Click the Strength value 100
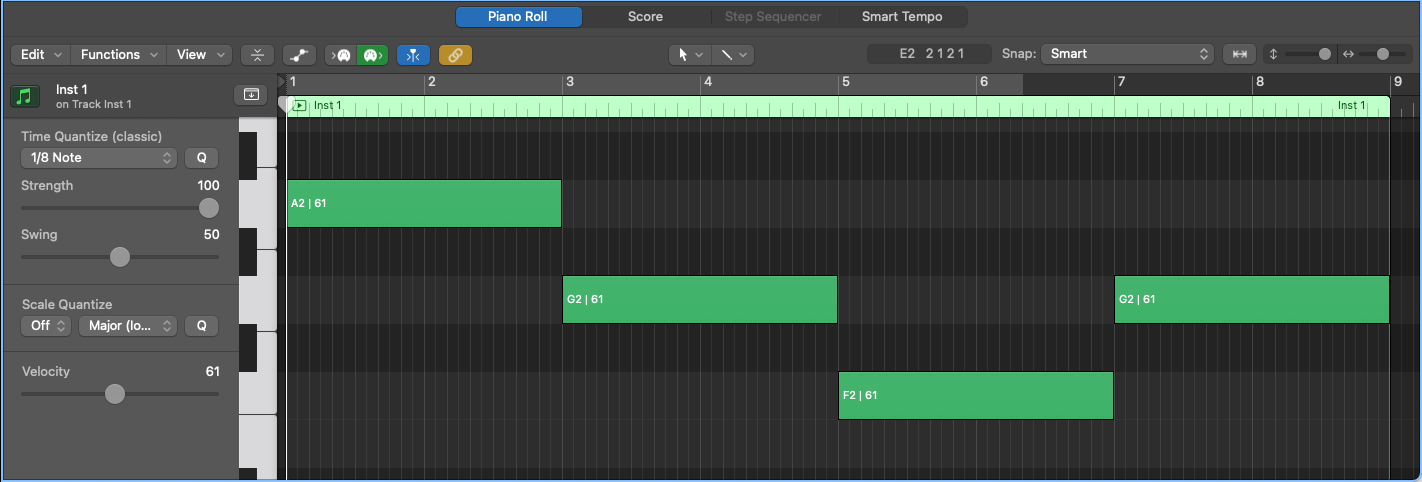Viewport: 1422px width, 482px height. (x=208, y=186)
